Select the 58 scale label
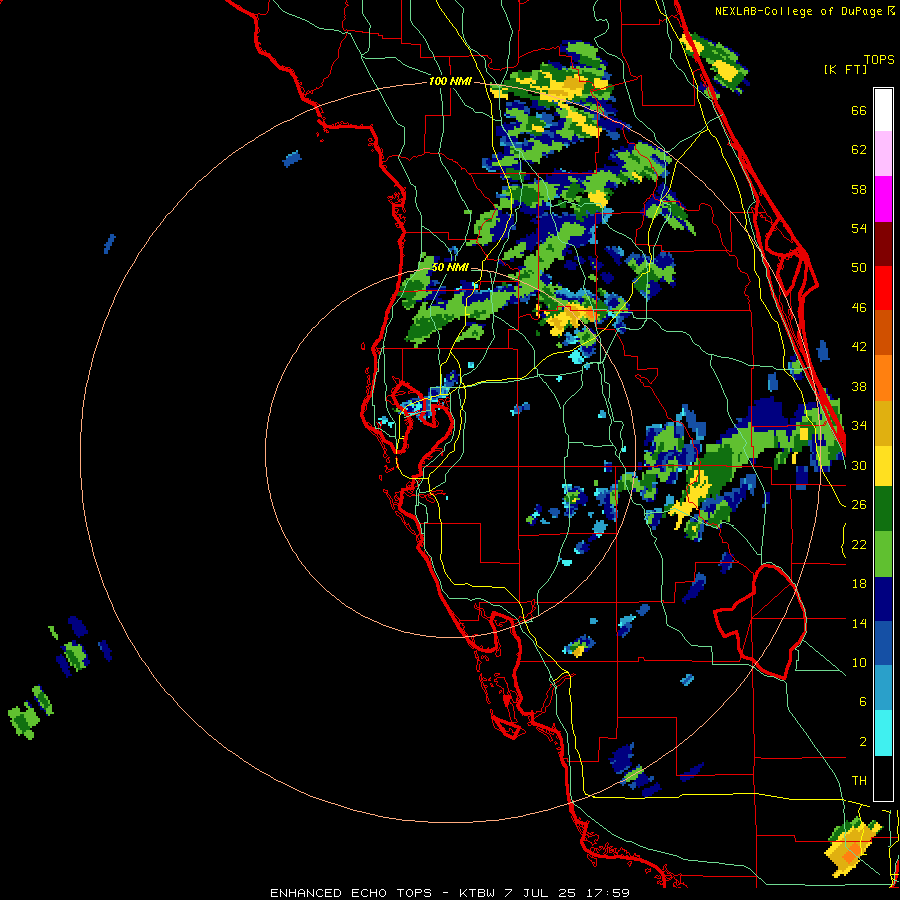 (859, 189)
